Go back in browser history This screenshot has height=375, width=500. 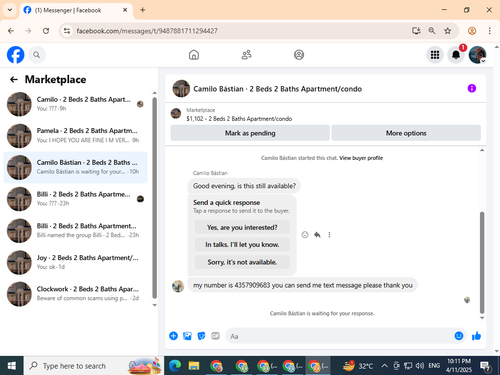[x=11, y=31]
